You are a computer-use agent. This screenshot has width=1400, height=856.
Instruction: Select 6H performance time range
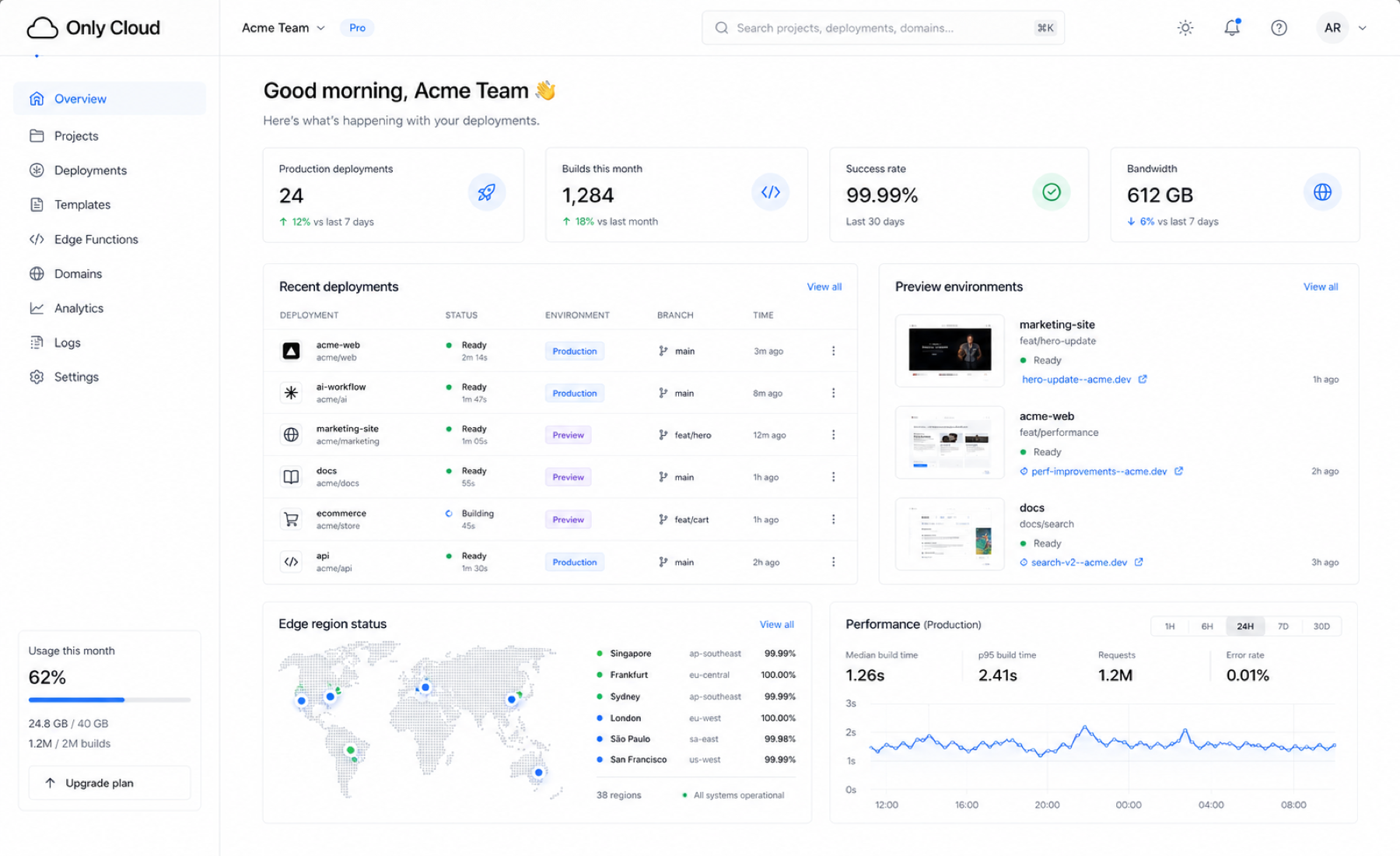1207,626
